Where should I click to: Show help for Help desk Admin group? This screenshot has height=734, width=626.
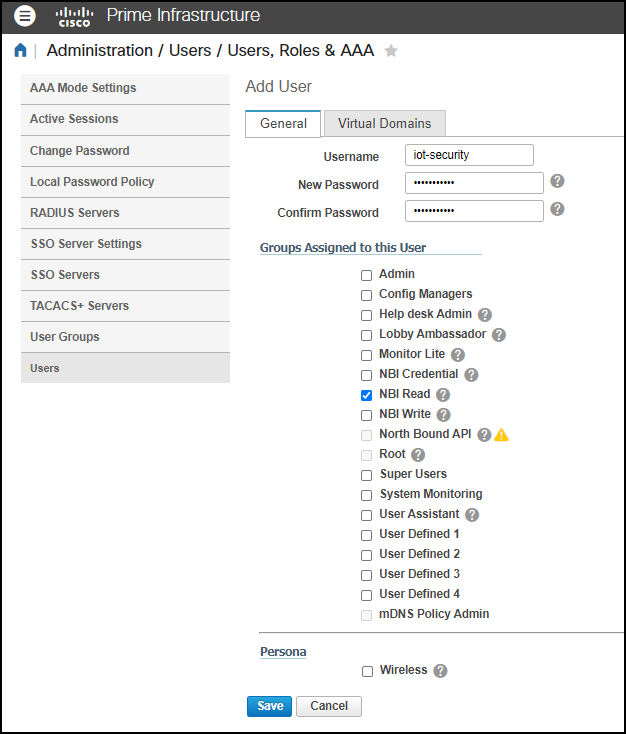[485, 315]
